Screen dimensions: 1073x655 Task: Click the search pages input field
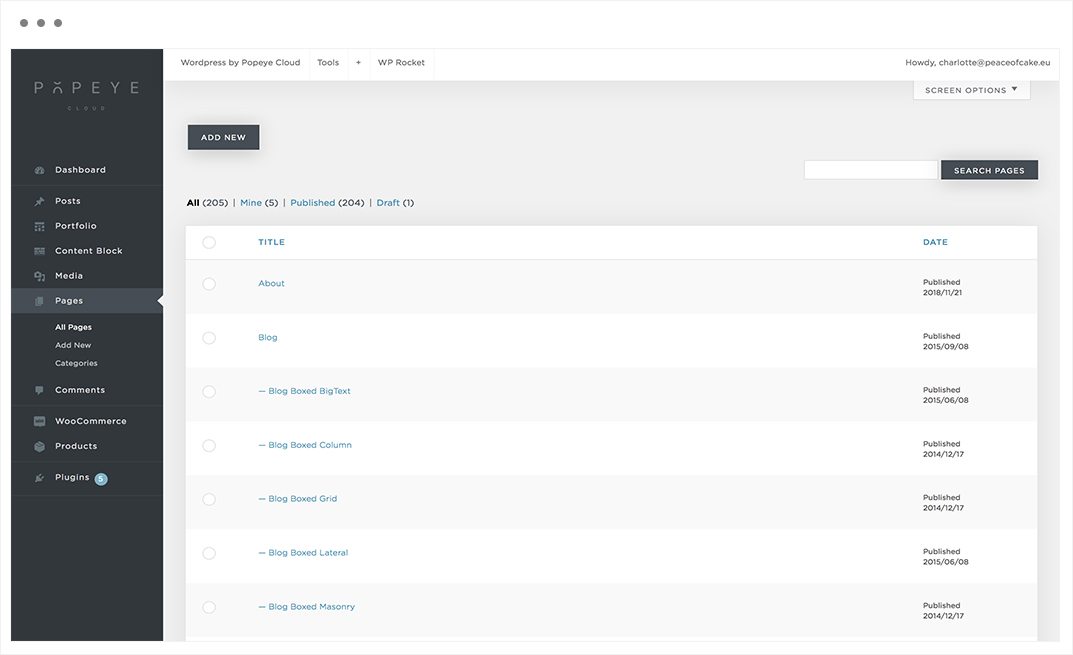click(870, 170)
